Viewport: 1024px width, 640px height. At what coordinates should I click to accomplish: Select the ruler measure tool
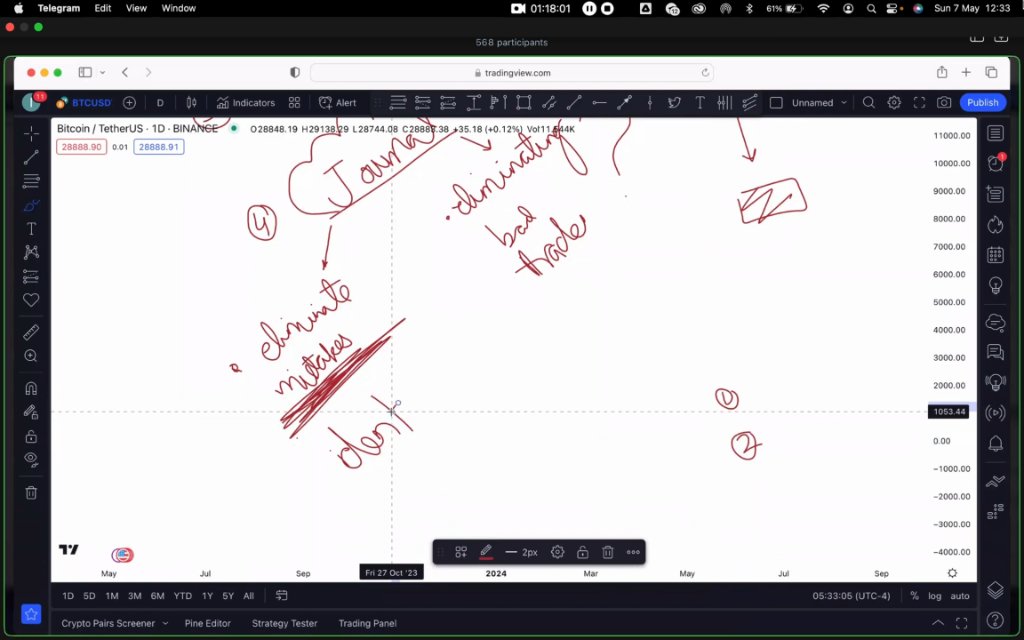point(31,332)
